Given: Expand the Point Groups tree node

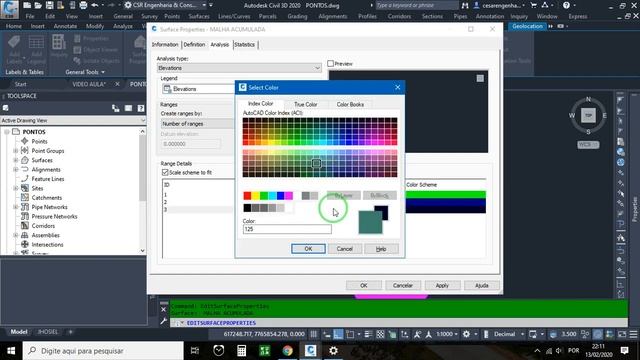Looking at the screenshot, I should click(x=16, y=151).
